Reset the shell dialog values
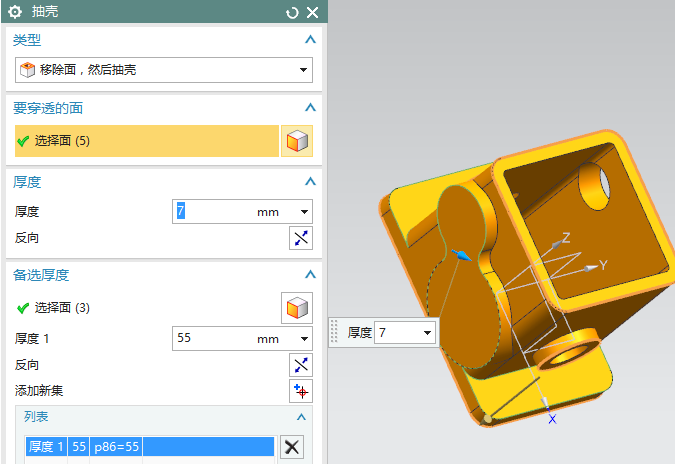Viewport: 676px width, 464px height. pyautogui.click(x=292, y=12)
